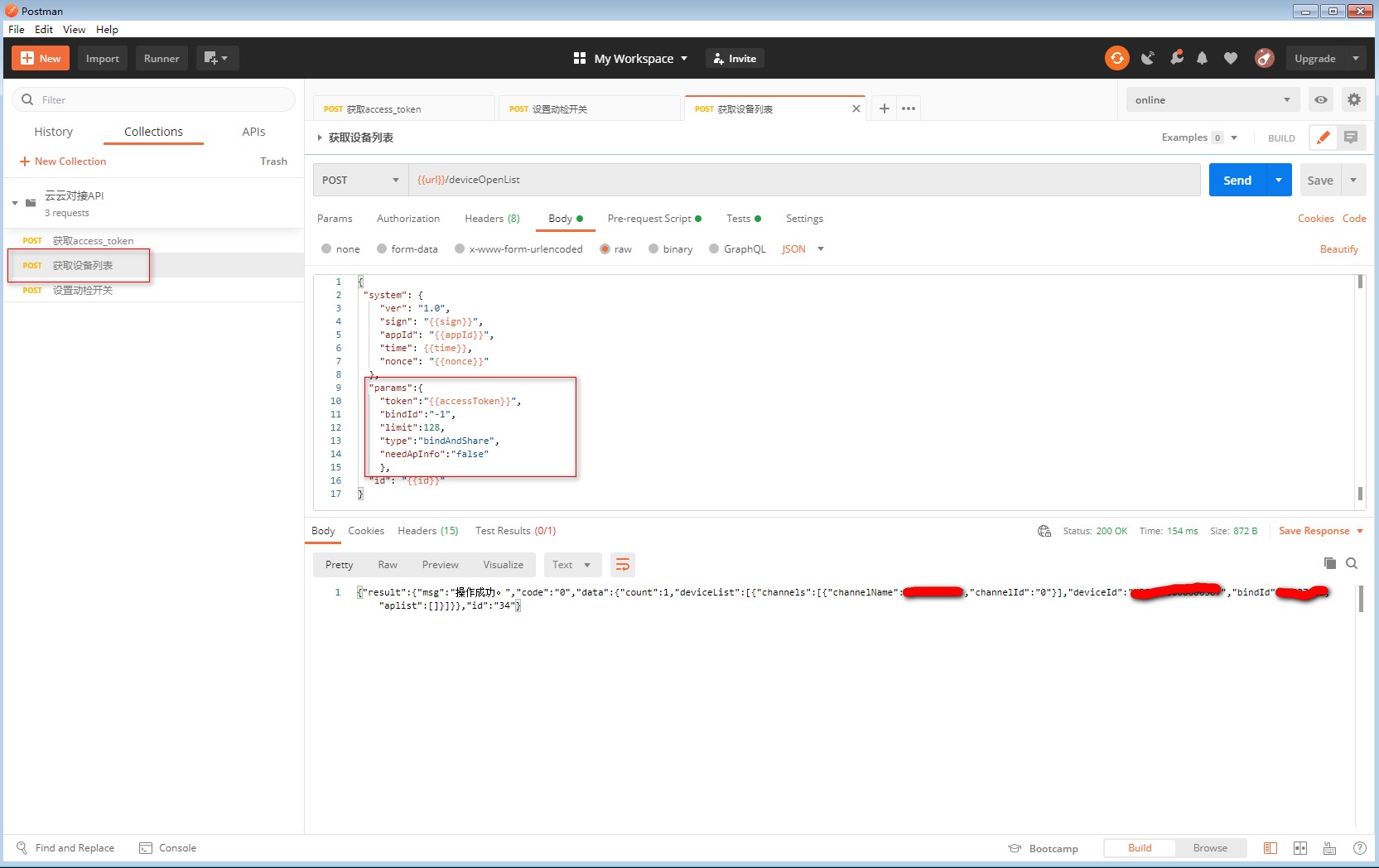Search within the response body
The width and height of the screenshot is (1379, 868).
click(1352, 563)
